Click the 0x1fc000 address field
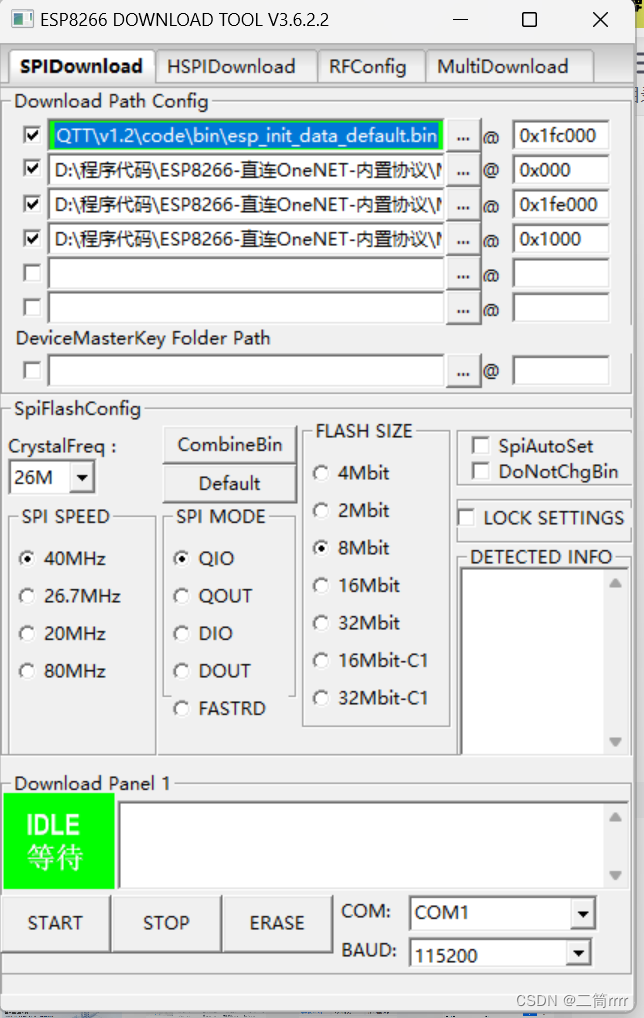The width and height of the screenshot is (644, 1018). point(561,136)
